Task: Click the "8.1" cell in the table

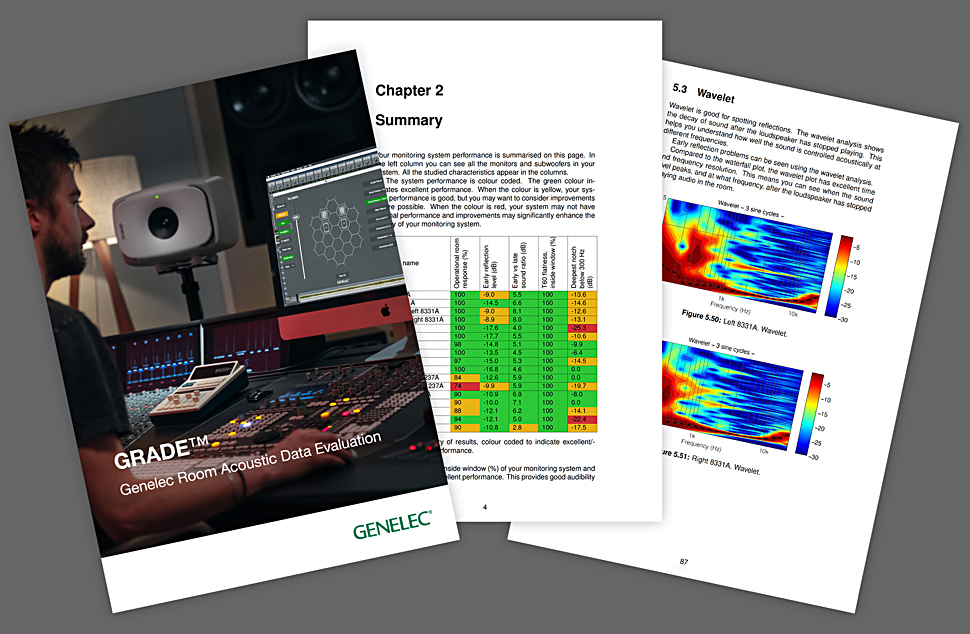Action: pos(523,311)
